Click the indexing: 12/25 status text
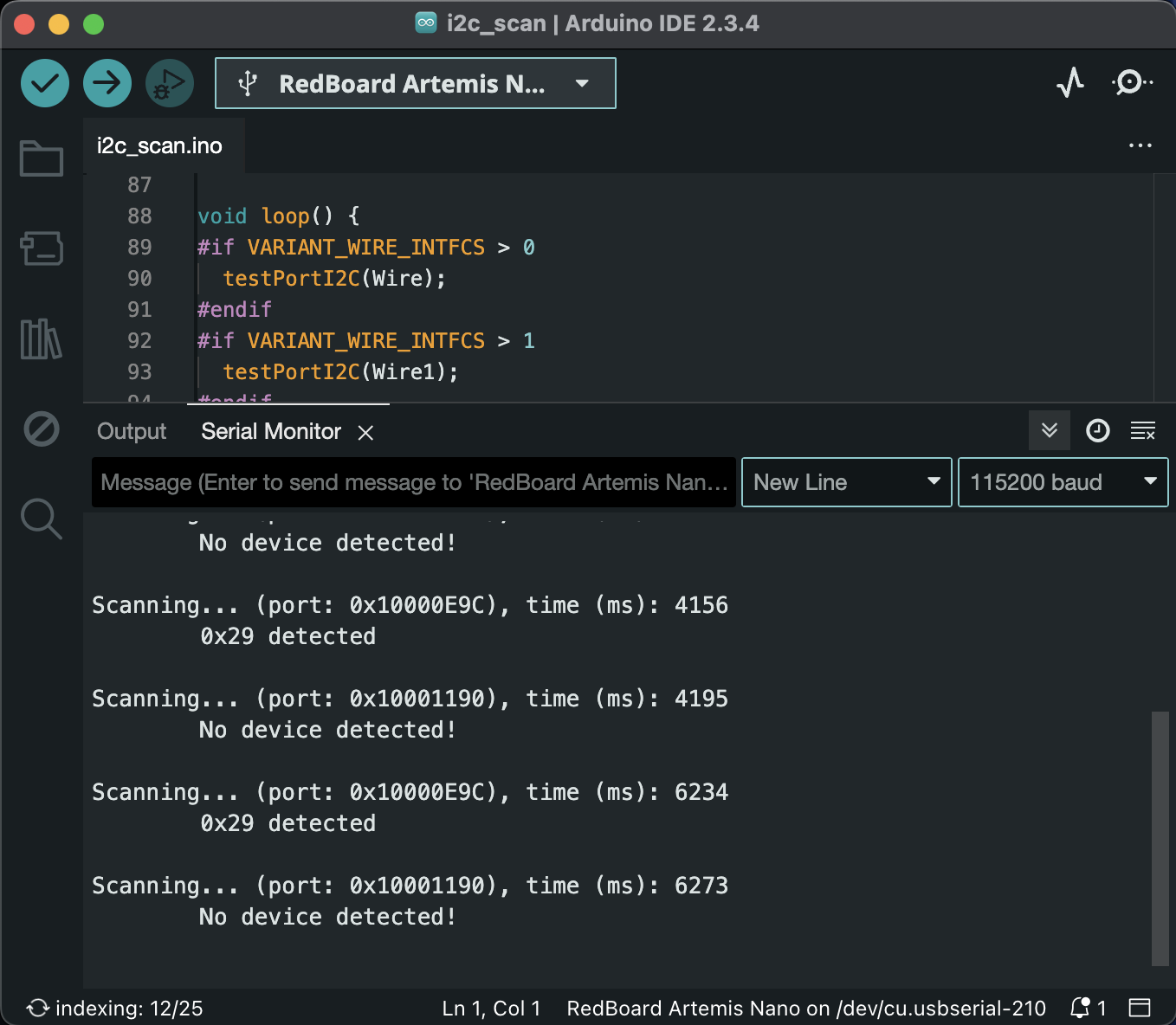The width and height of the screenshot is (1176, 1025). (129, 1009)
